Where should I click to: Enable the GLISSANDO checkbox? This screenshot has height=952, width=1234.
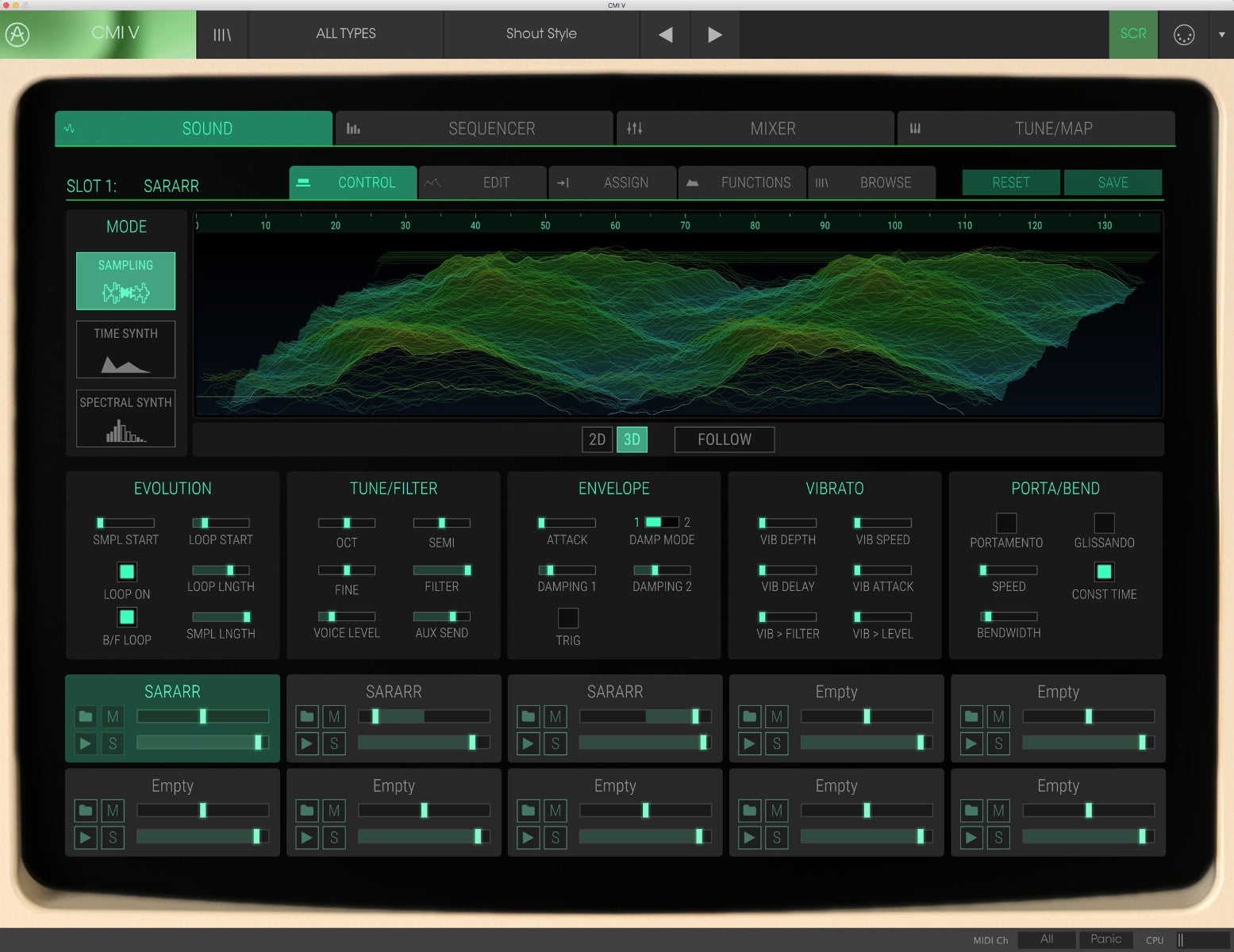pyautogui.click(x=1105, y=523)
